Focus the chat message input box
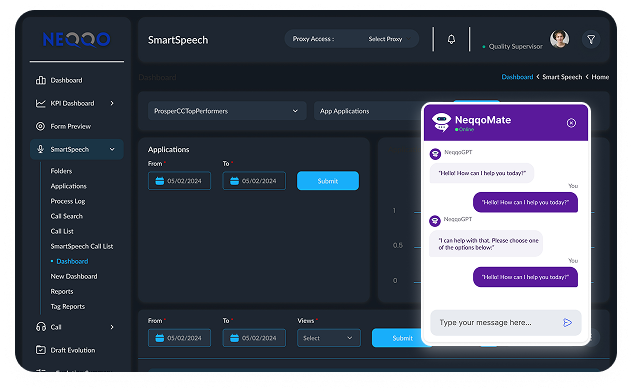Image resolution: width=632 pixels, height=392 pixels. pyautogui.click(x=506, y=323)
